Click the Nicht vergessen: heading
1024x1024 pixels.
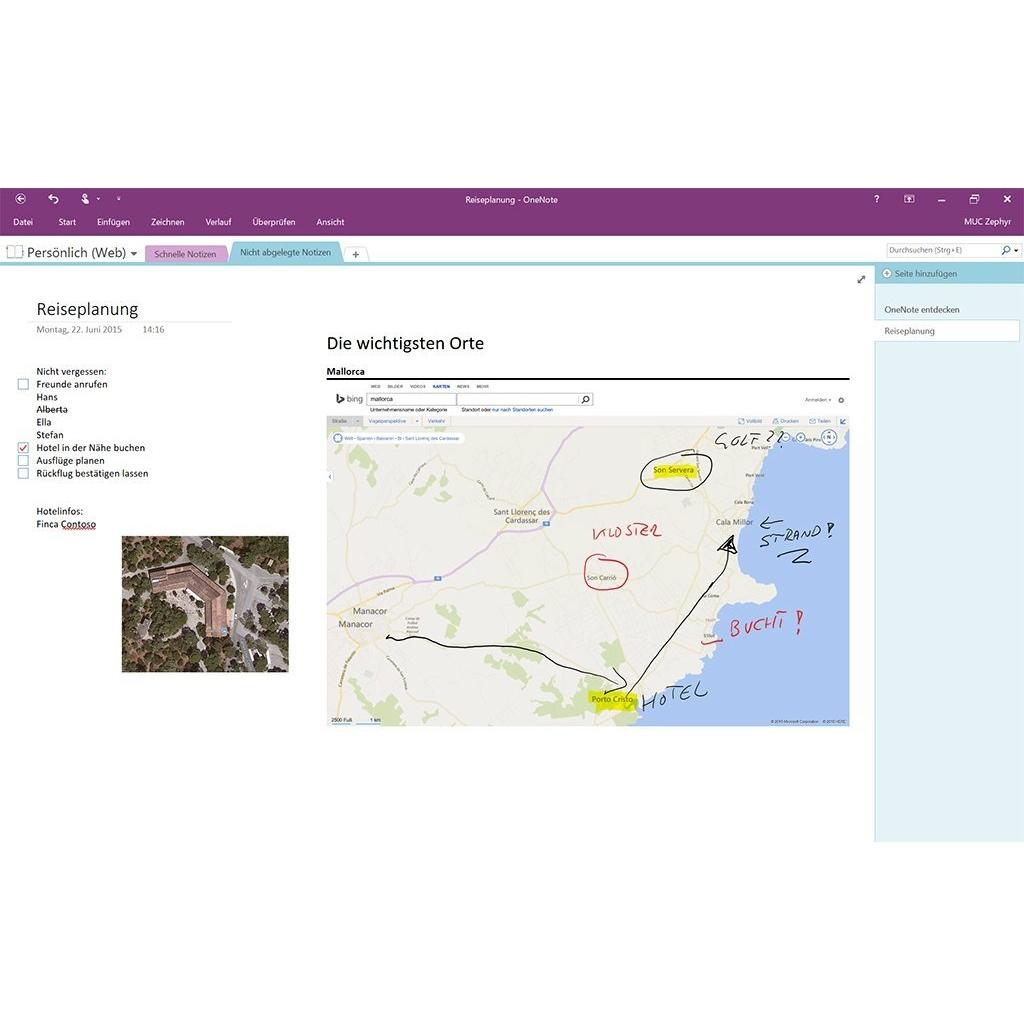pyautogui.click(x=71, y=372)
